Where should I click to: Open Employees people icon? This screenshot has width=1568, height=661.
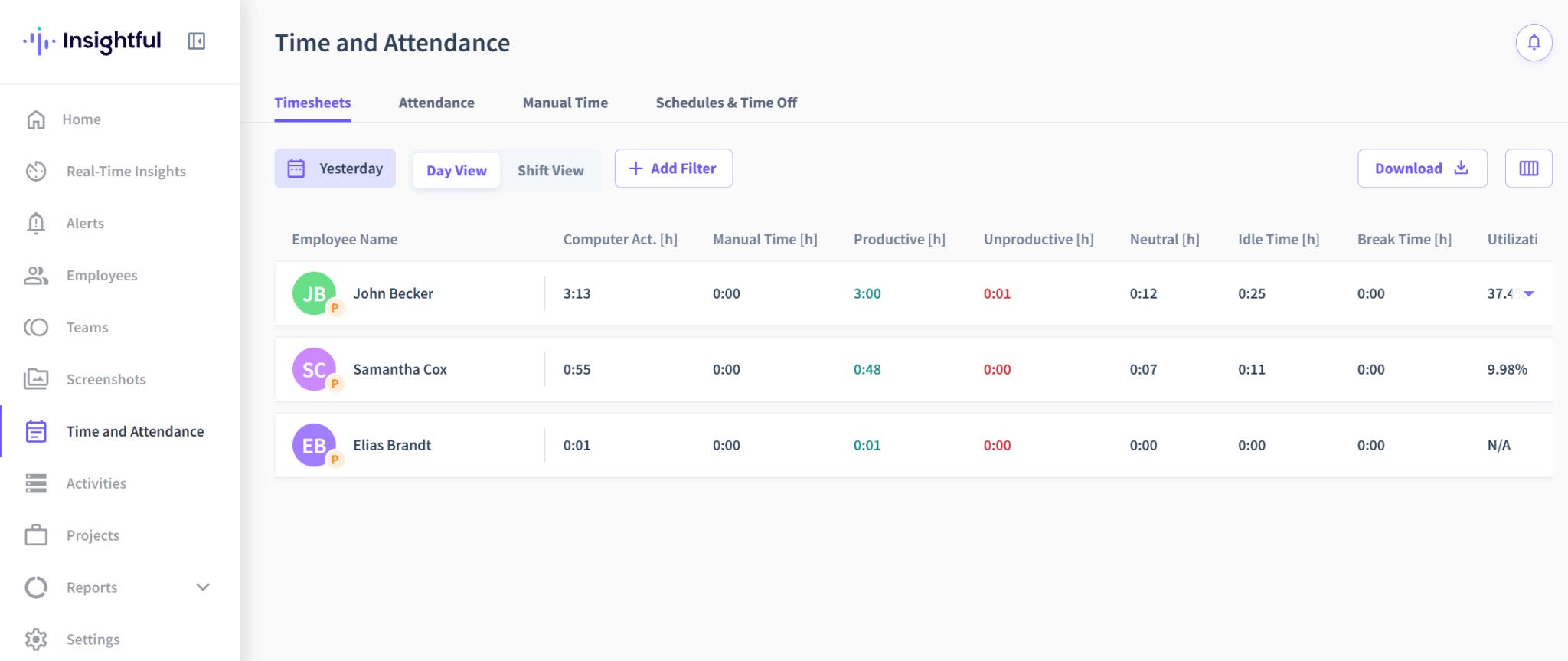pos(36,276)
